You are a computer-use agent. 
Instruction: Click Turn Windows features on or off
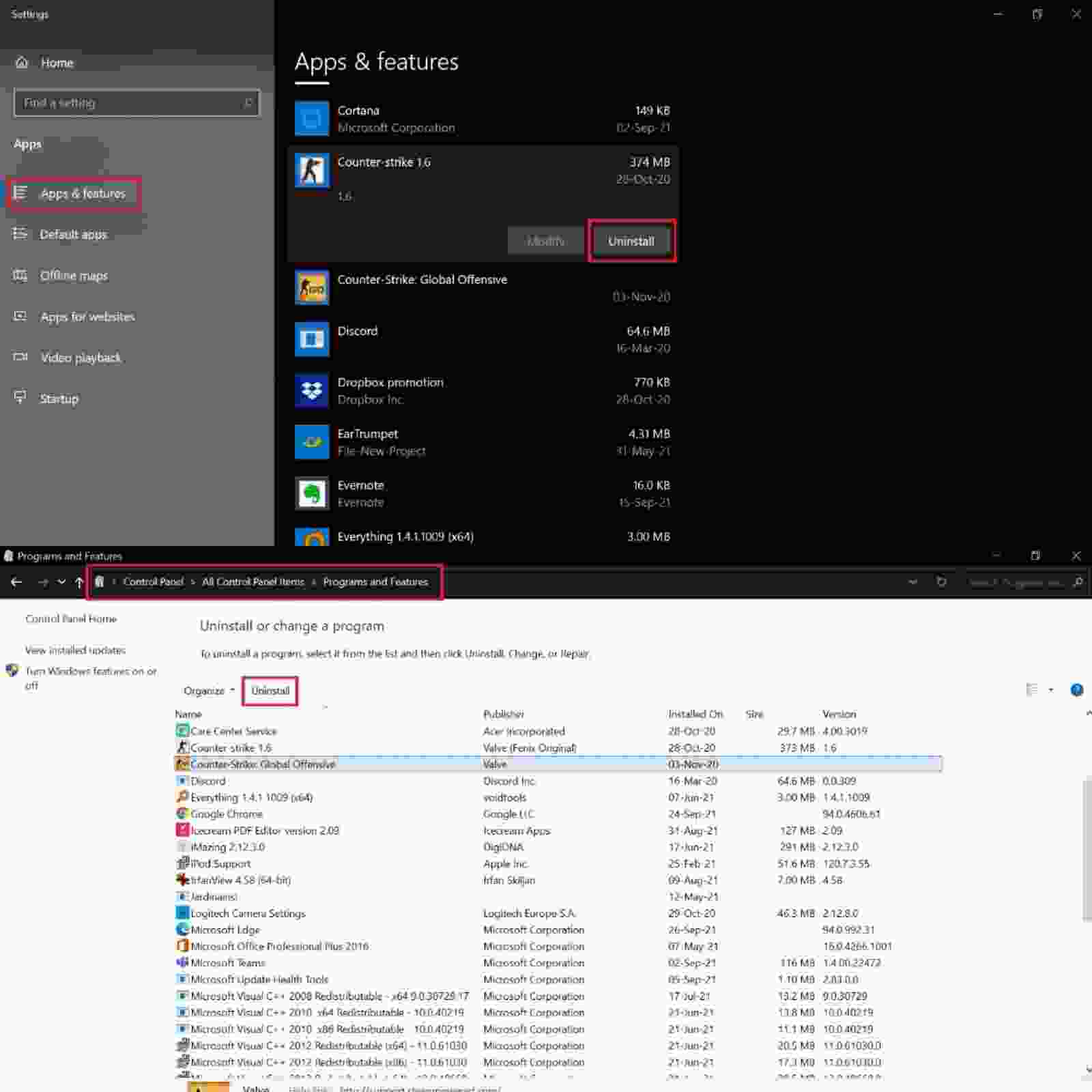click(x=91, y=678)
